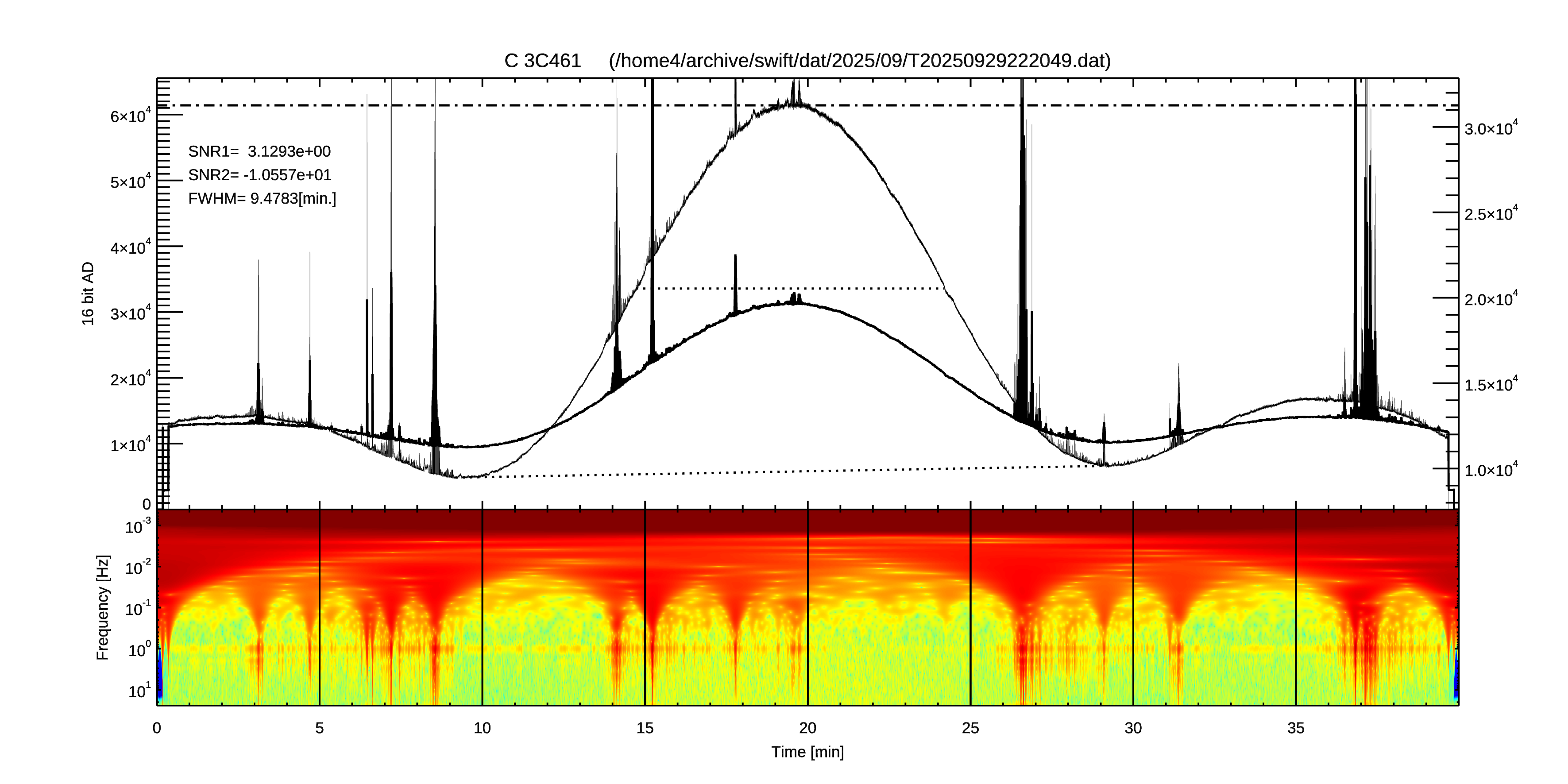Click the 6×10^4 left axis label

click(x=130, y=116)
